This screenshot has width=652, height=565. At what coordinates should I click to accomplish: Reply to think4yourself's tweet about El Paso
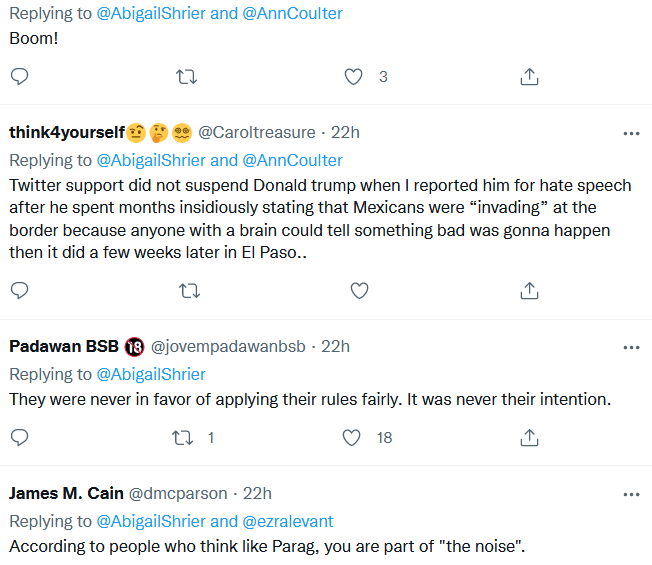coord(19,291)
